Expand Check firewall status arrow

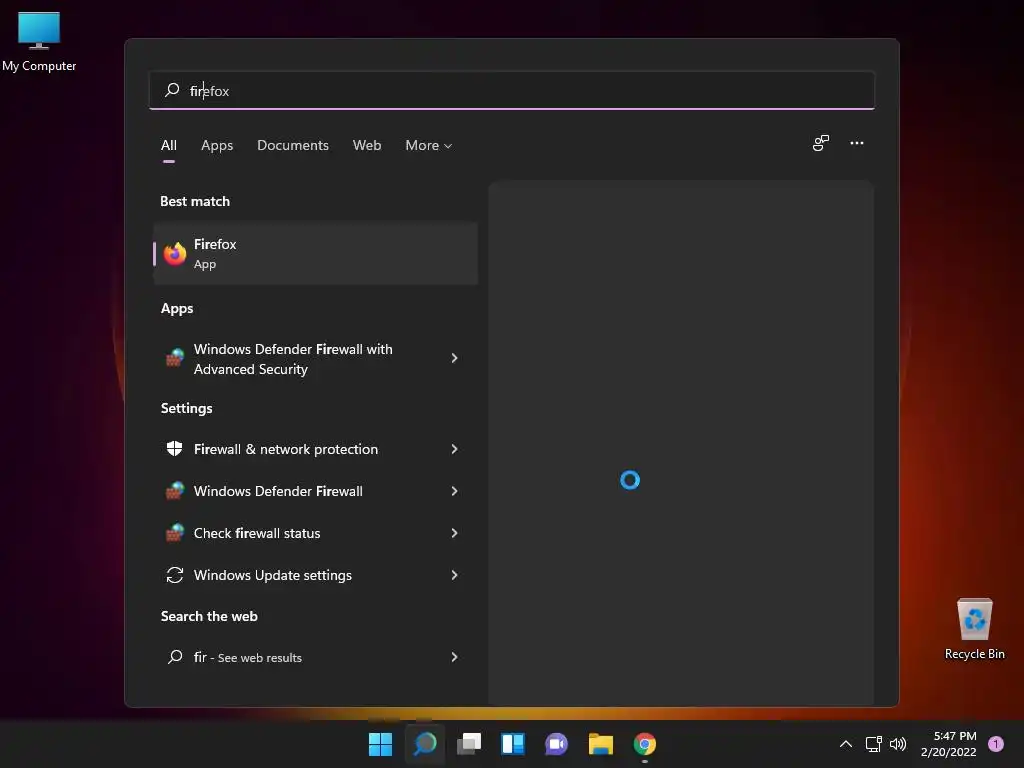[455, 533]
